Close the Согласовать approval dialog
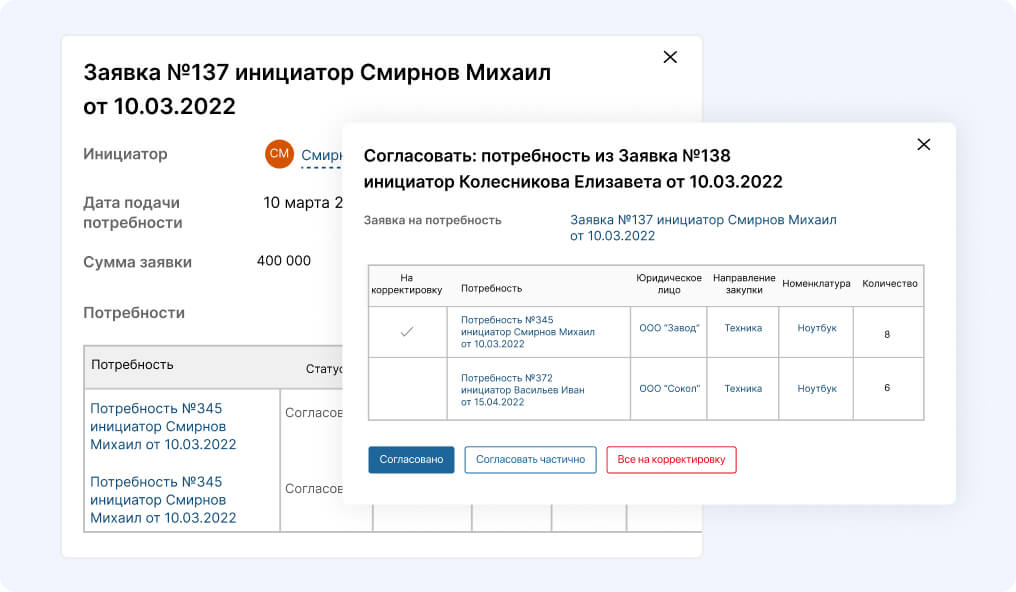 click(923, 145)
